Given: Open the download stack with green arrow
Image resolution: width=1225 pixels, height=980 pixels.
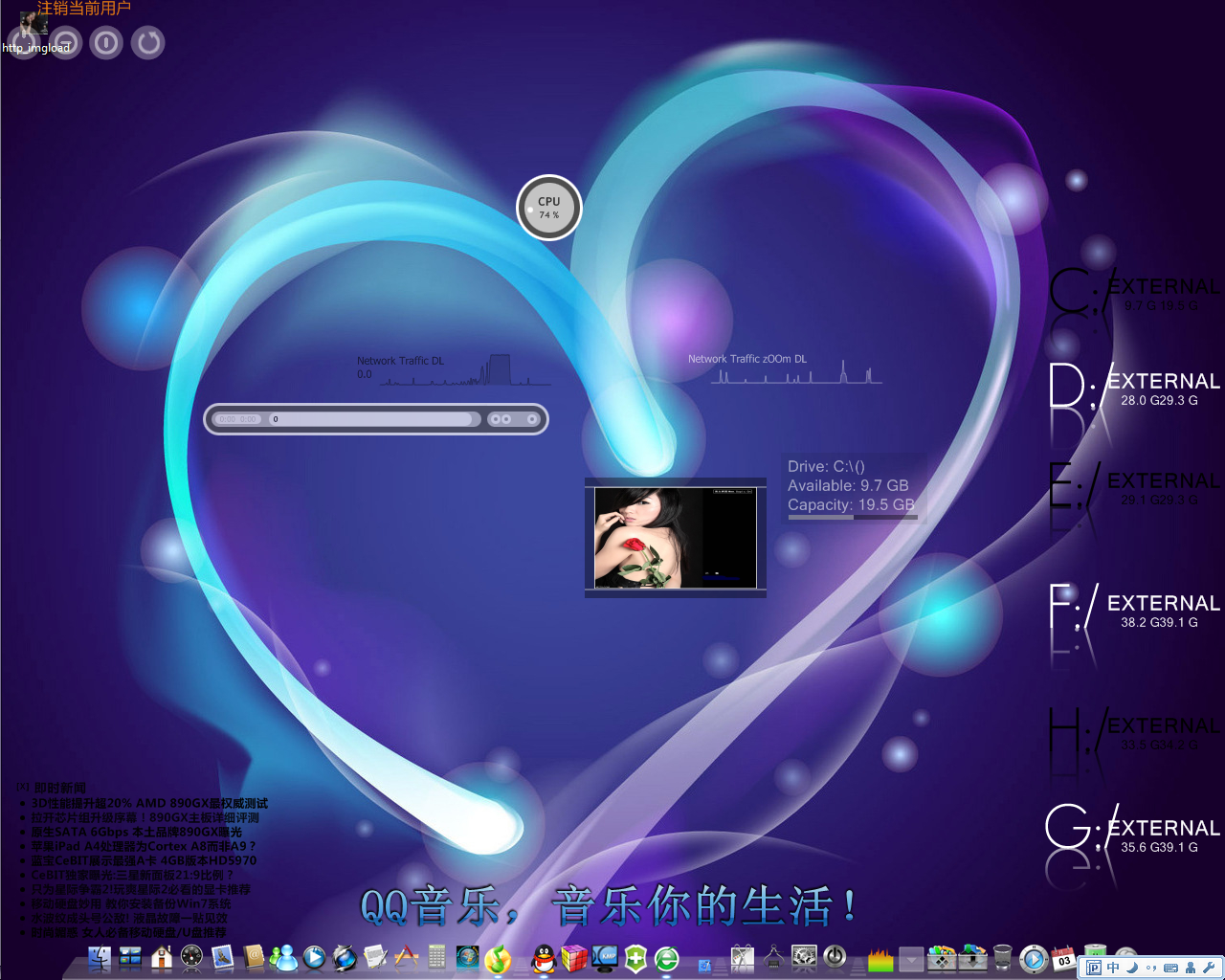Looking at the screenshot, I should click(x=972, y=958).
